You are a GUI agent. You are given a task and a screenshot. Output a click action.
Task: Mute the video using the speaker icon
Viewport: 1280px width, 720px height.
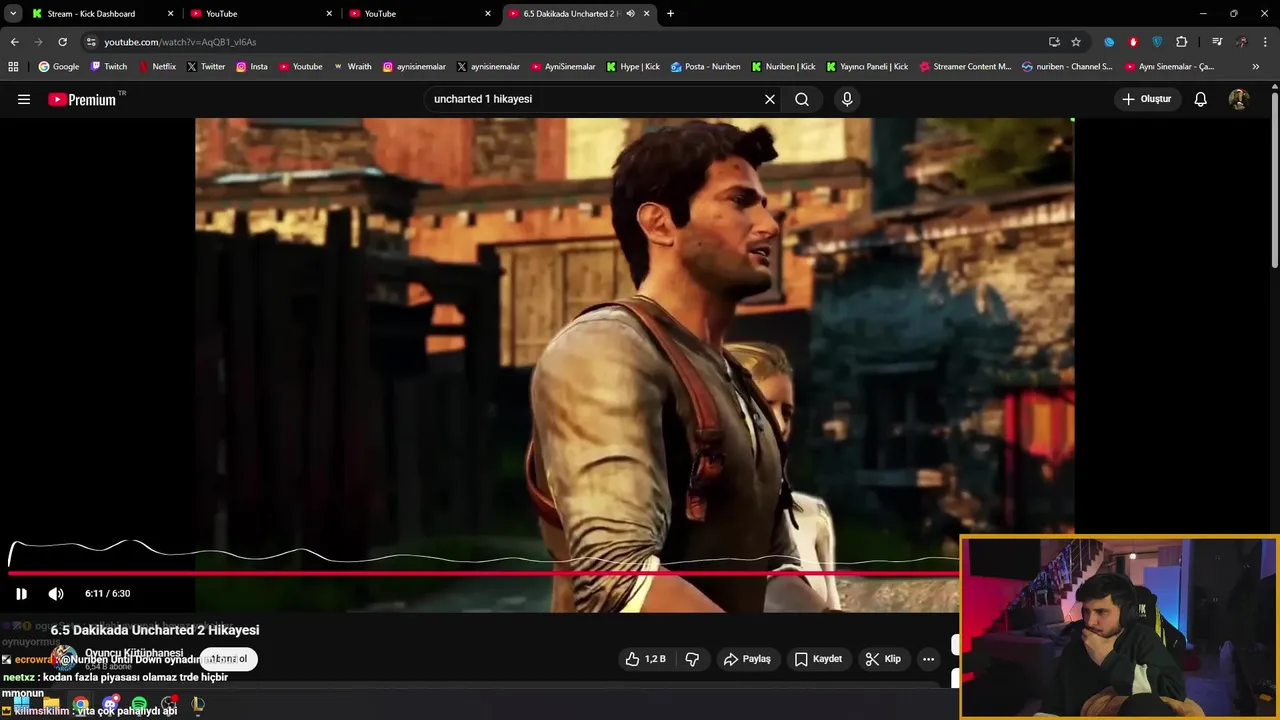click(56, 593)
